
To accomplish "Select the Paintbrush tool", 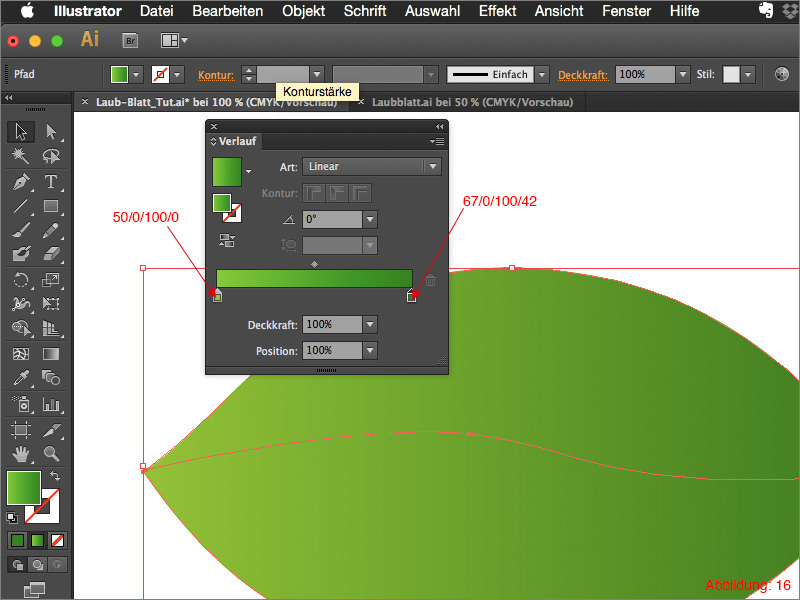I will [20, 230].
